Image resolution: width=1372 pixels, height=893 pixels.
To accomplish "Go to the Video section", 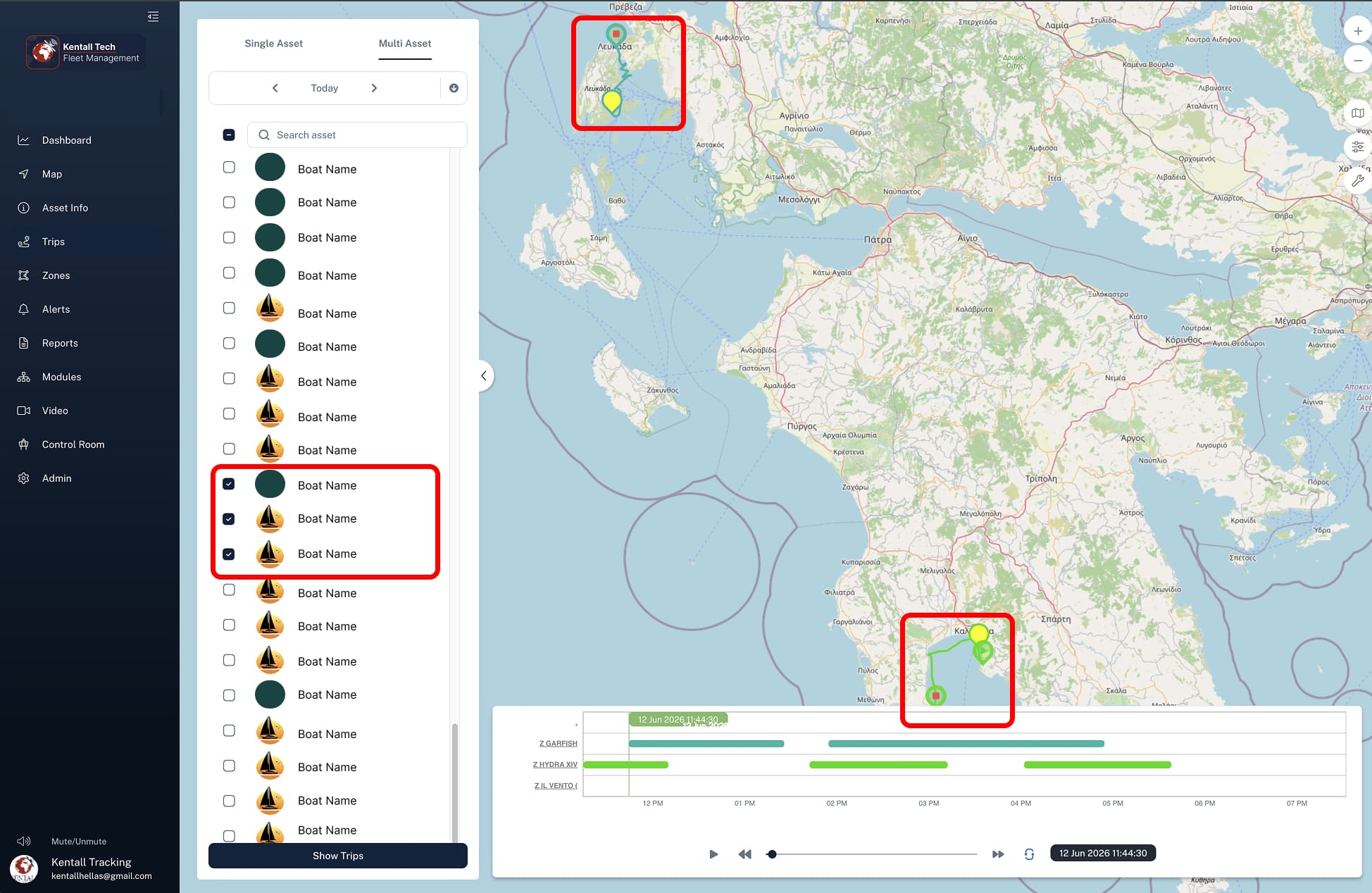I will [55, 411].
